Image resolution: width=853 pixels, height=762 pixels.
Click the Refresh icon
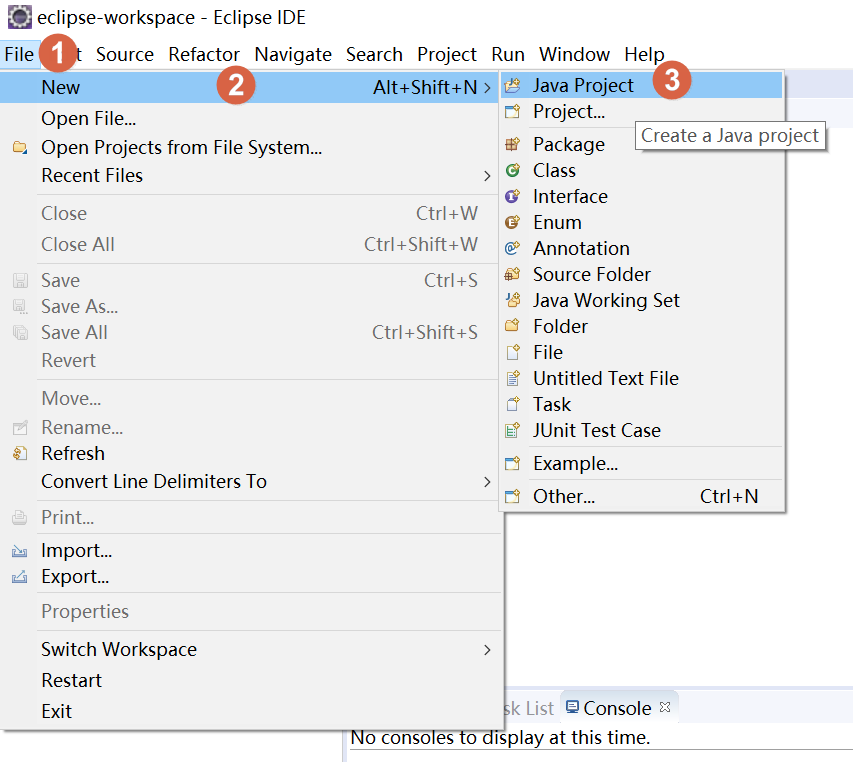pyautogui.click(x=20, y=453)
